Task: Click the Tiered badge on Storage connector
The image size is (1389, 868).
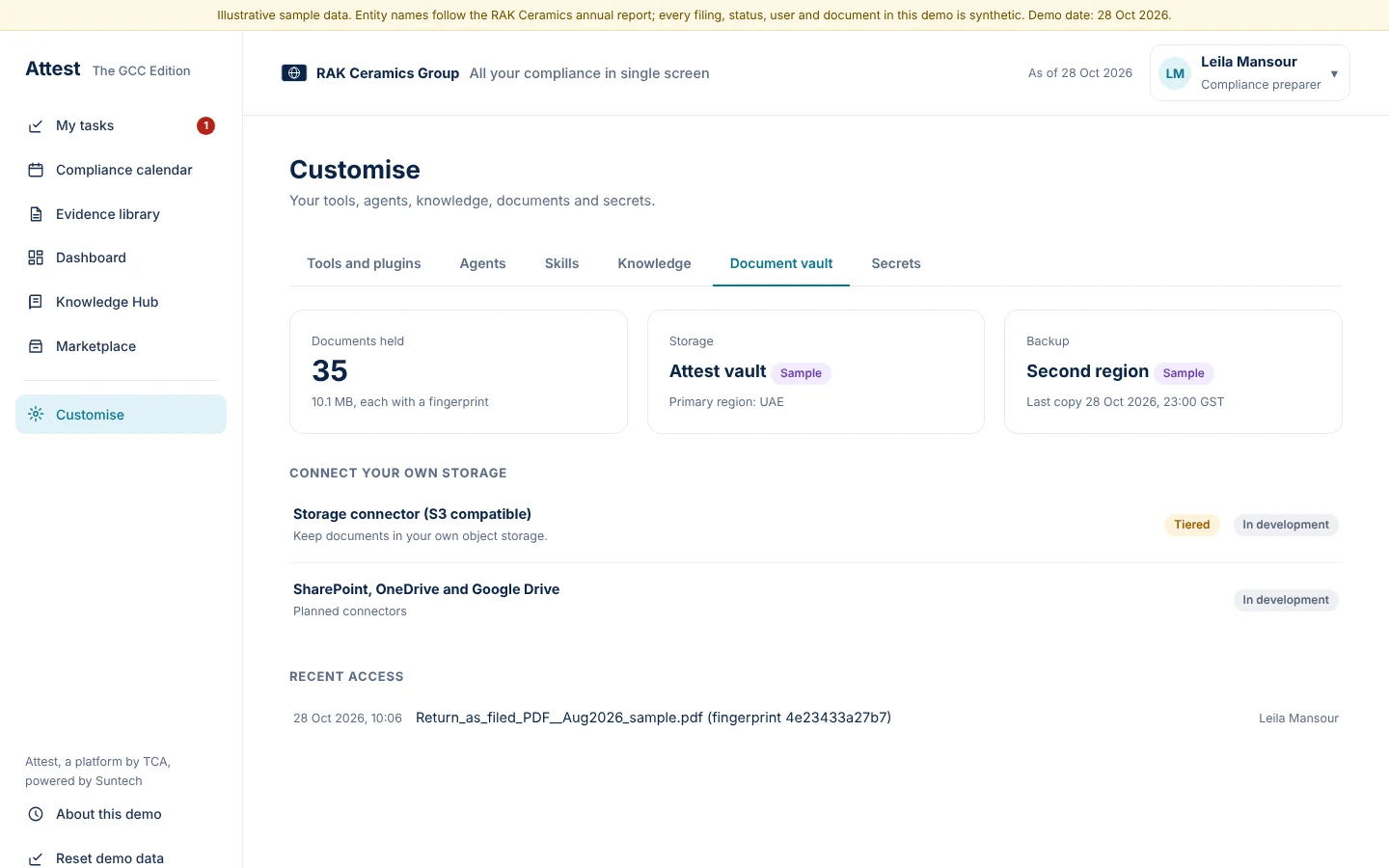Action: tap(1192, 525)
